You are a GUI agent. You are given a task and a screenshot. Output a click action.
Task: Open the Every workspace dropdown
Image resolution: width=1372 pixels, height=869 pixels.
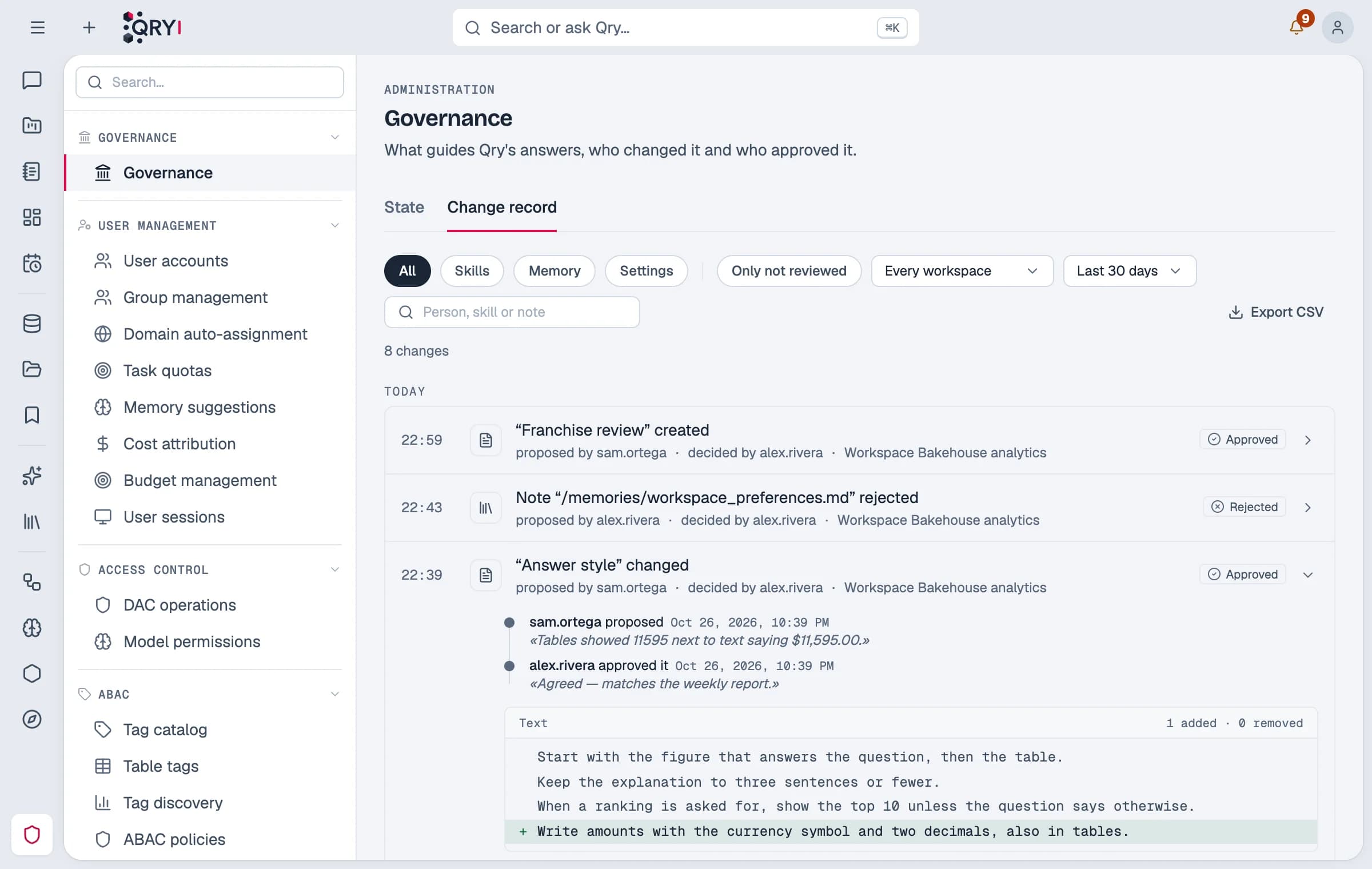pyautogui.click(x=962, y=271)
